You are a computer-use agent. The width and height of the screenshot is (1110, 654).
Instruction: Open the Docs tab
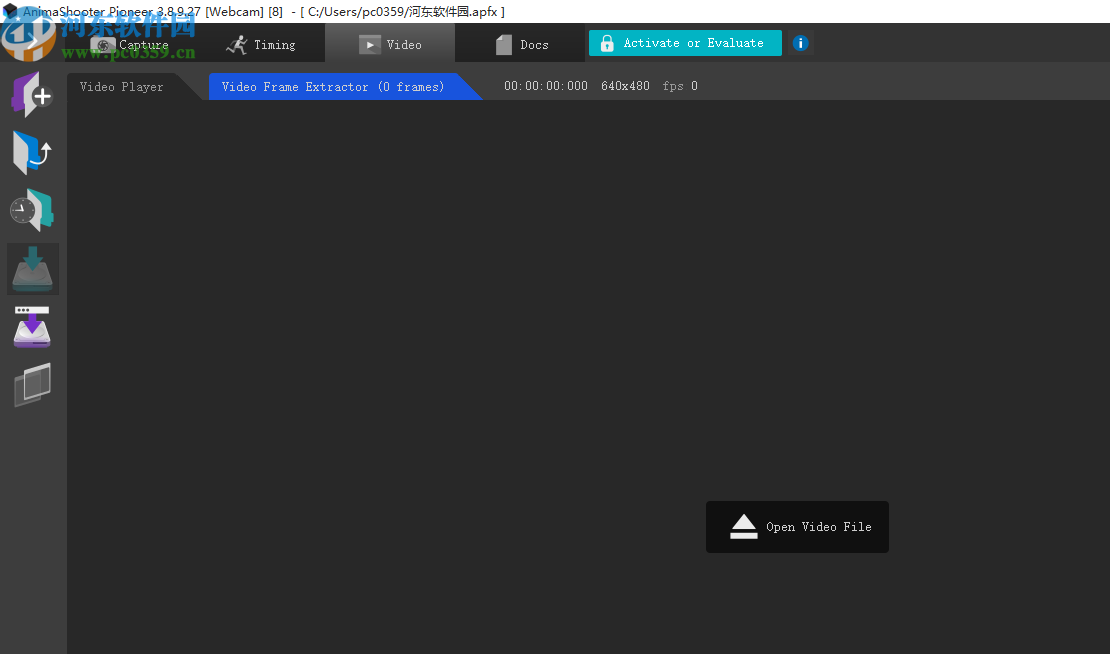tap(520, 45)
